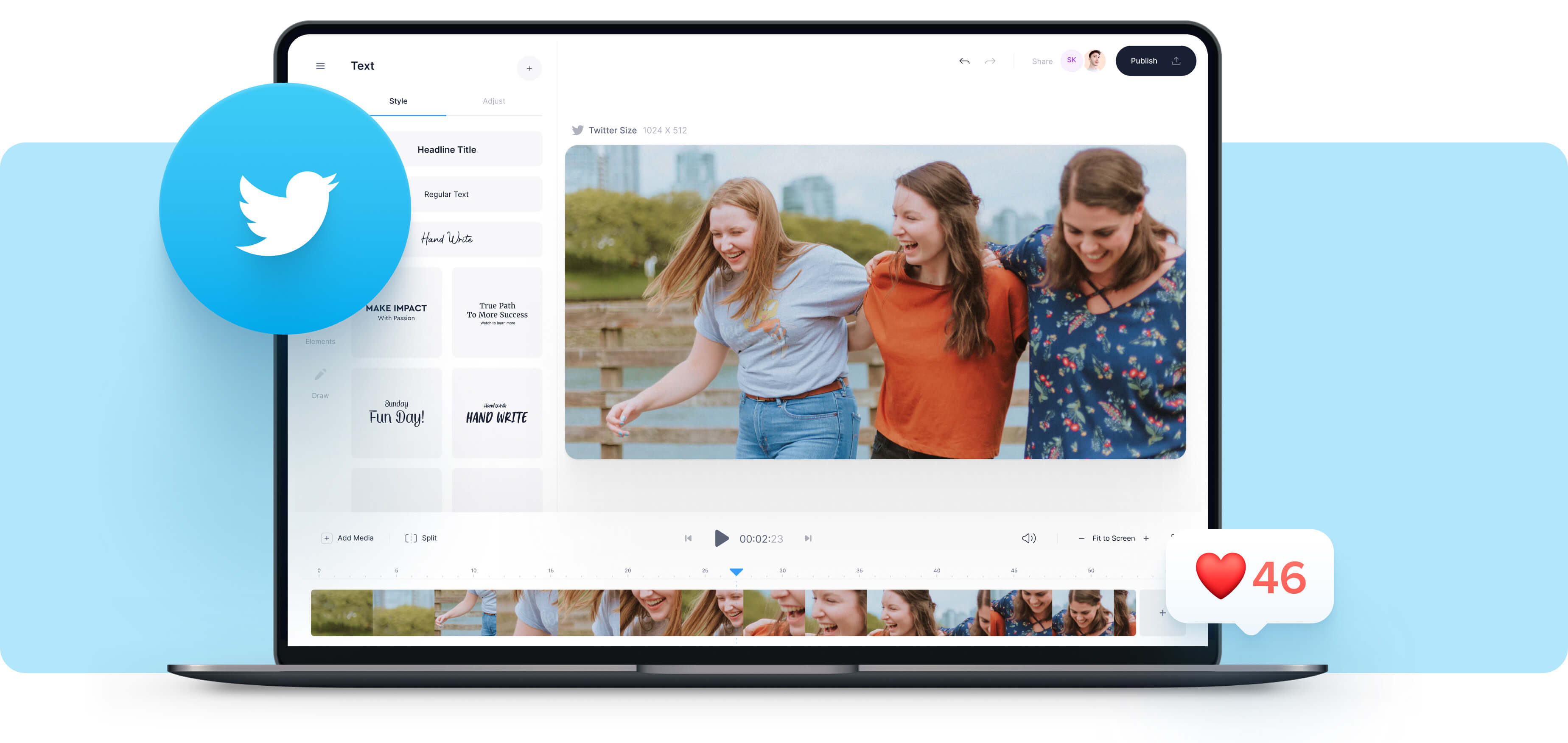The image size is (1568, 743).
Task: Undo the last action
Action: point(964,61)
